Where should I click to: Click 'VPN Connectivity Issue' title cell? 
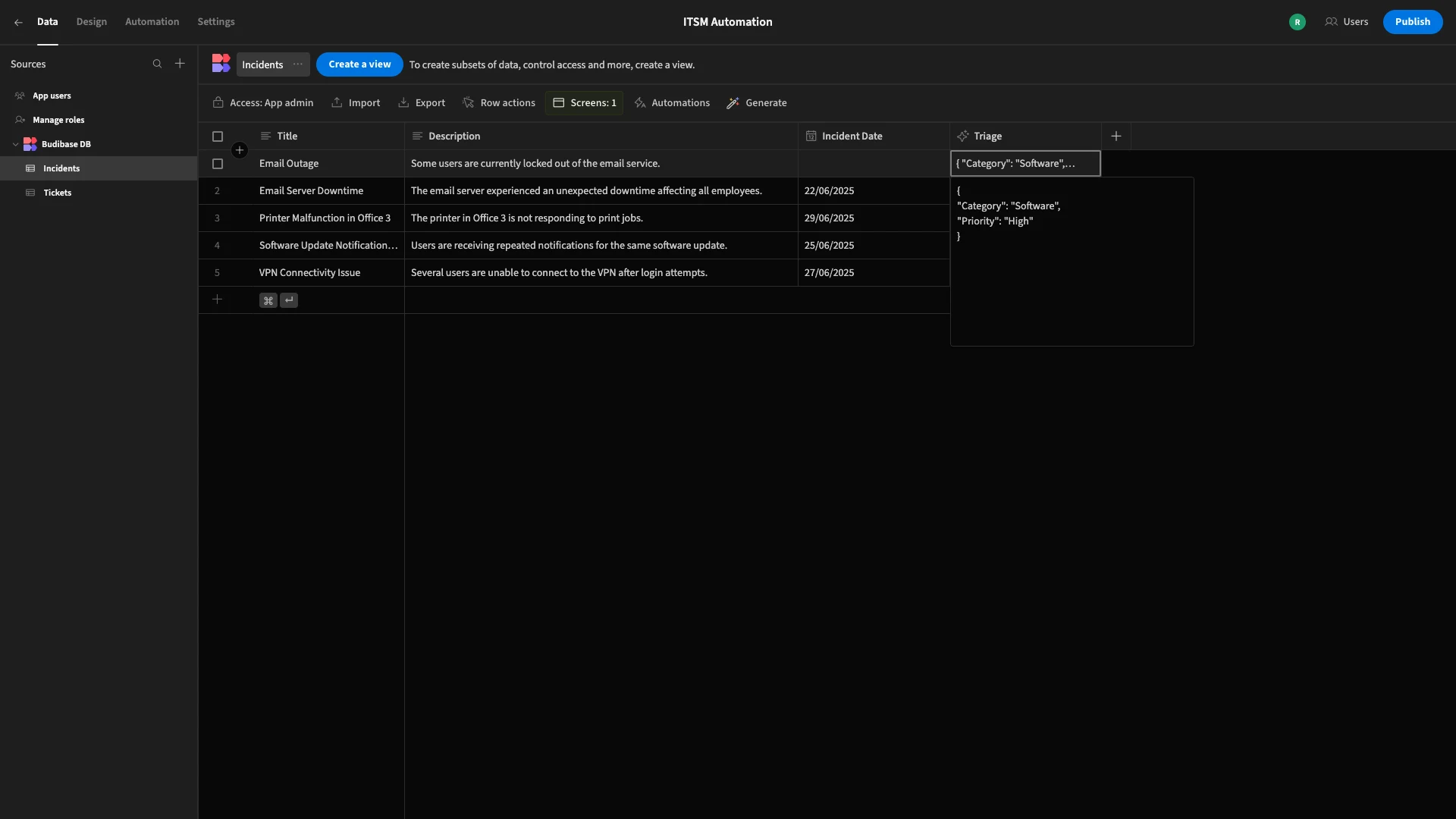click(x=328, y=273)
